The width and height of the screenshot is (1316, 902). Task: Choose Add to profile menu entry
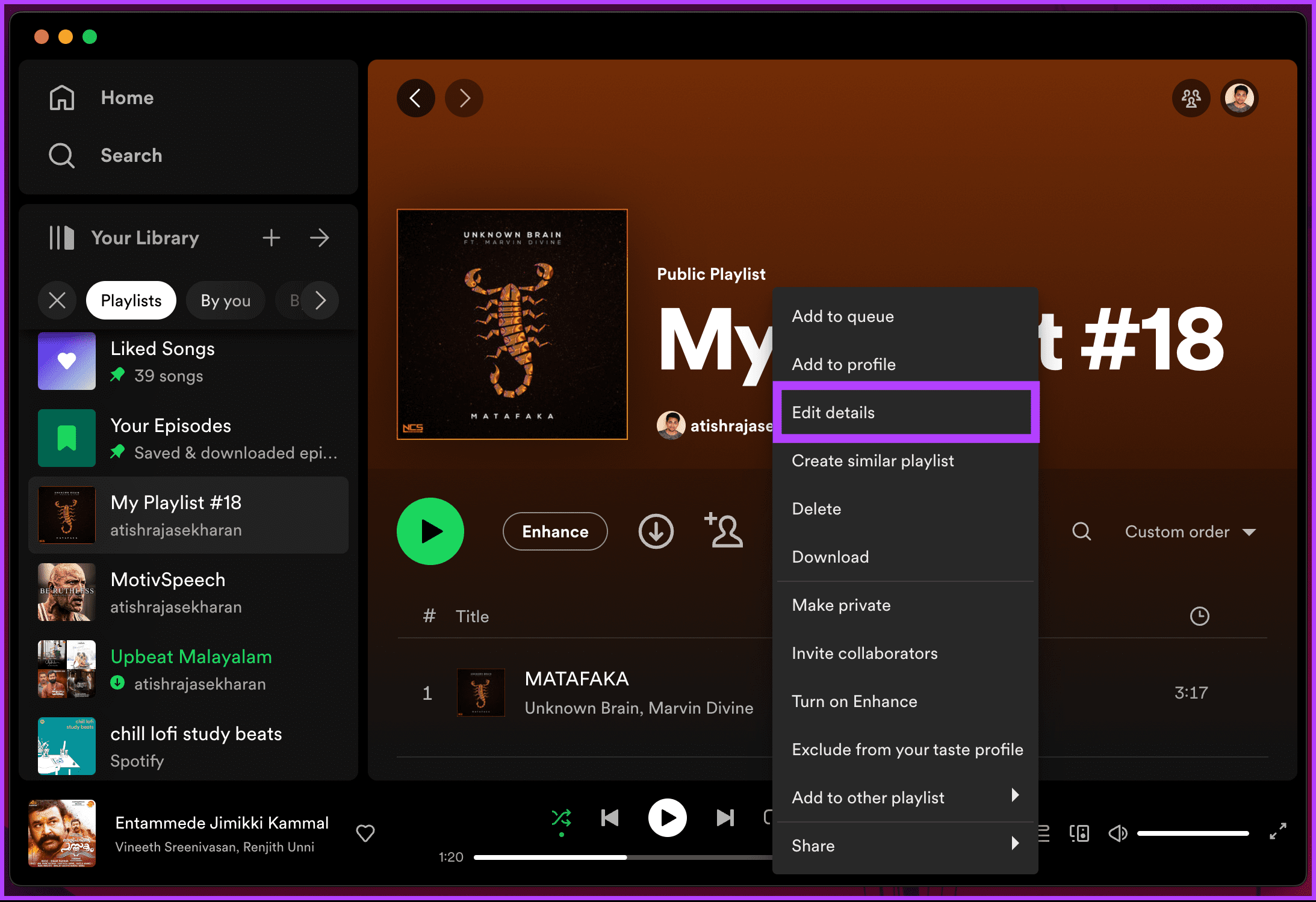(905, 364)
